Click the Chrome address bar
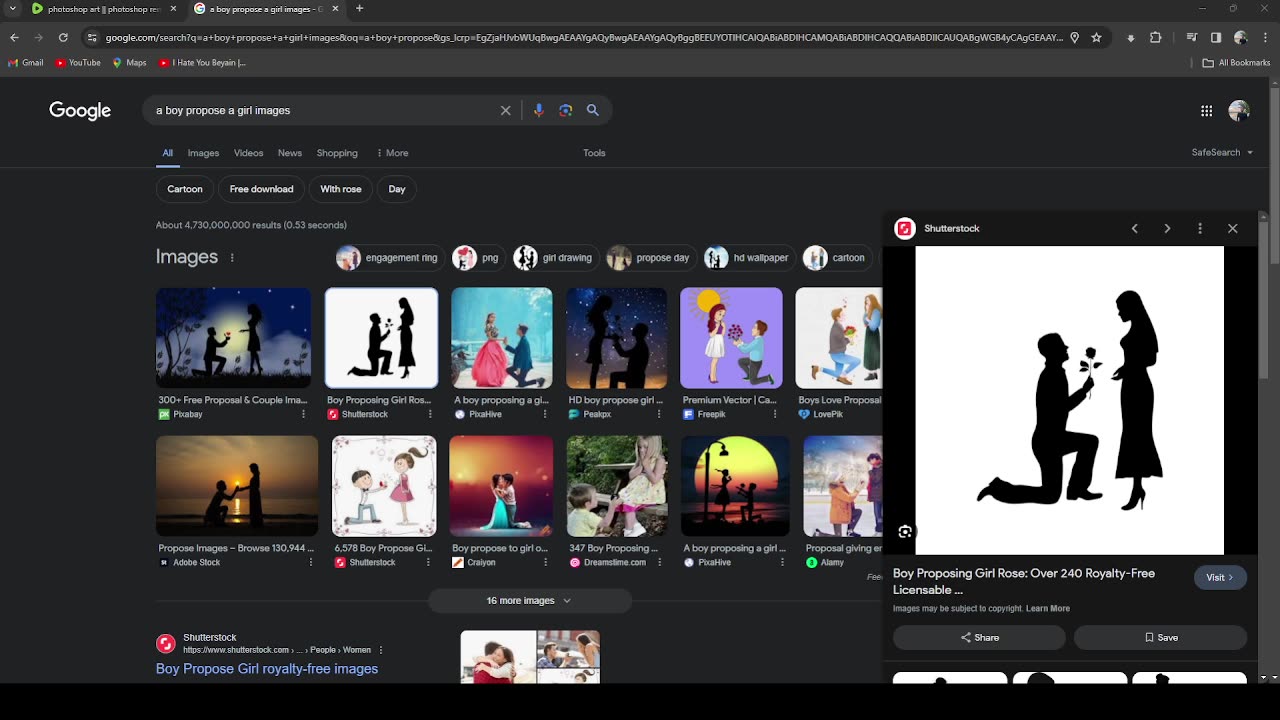 (x=583, y=38)
